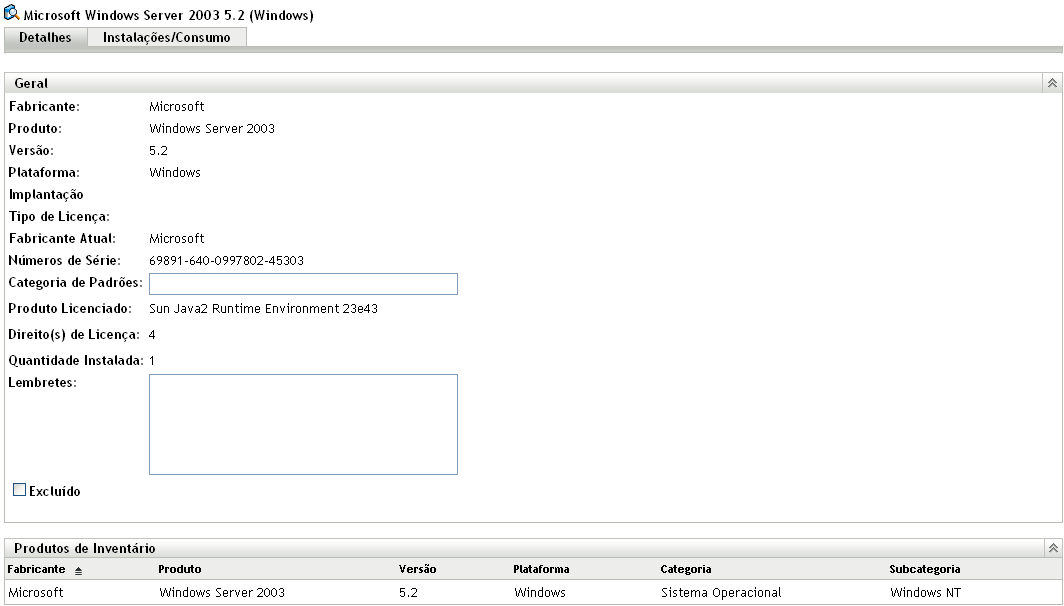The image size is (1064, 606).
Task: Click into the Categoria de Padrões field
Action: coord(303,284)
